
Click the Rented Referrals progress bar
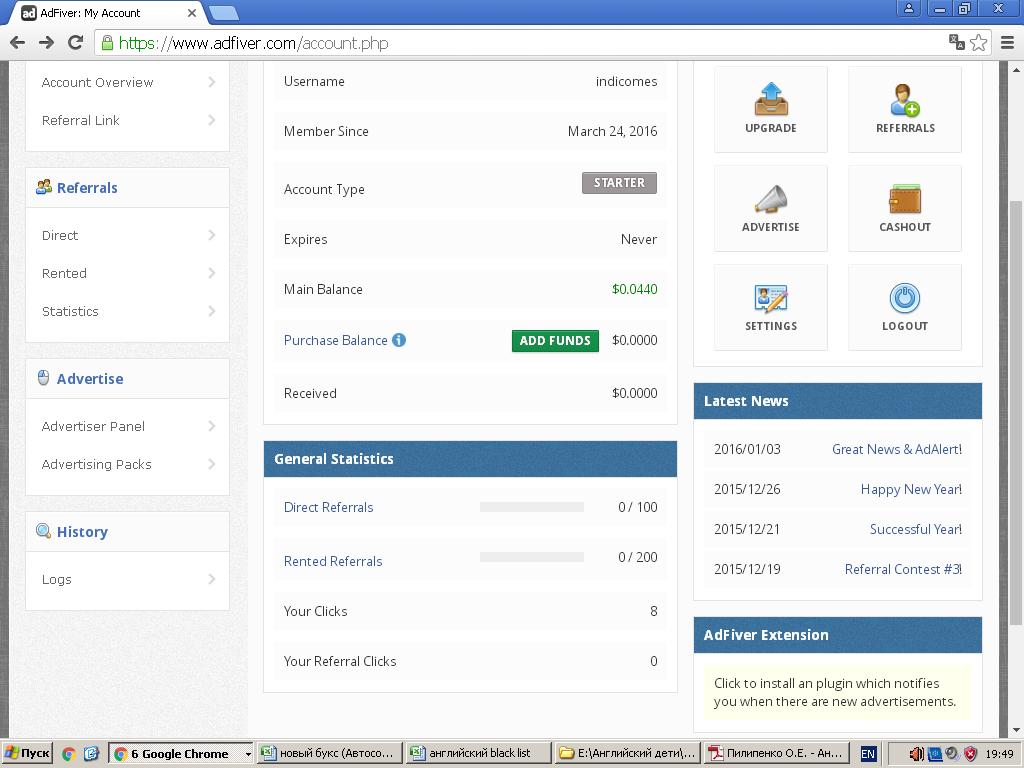(532, 557)
